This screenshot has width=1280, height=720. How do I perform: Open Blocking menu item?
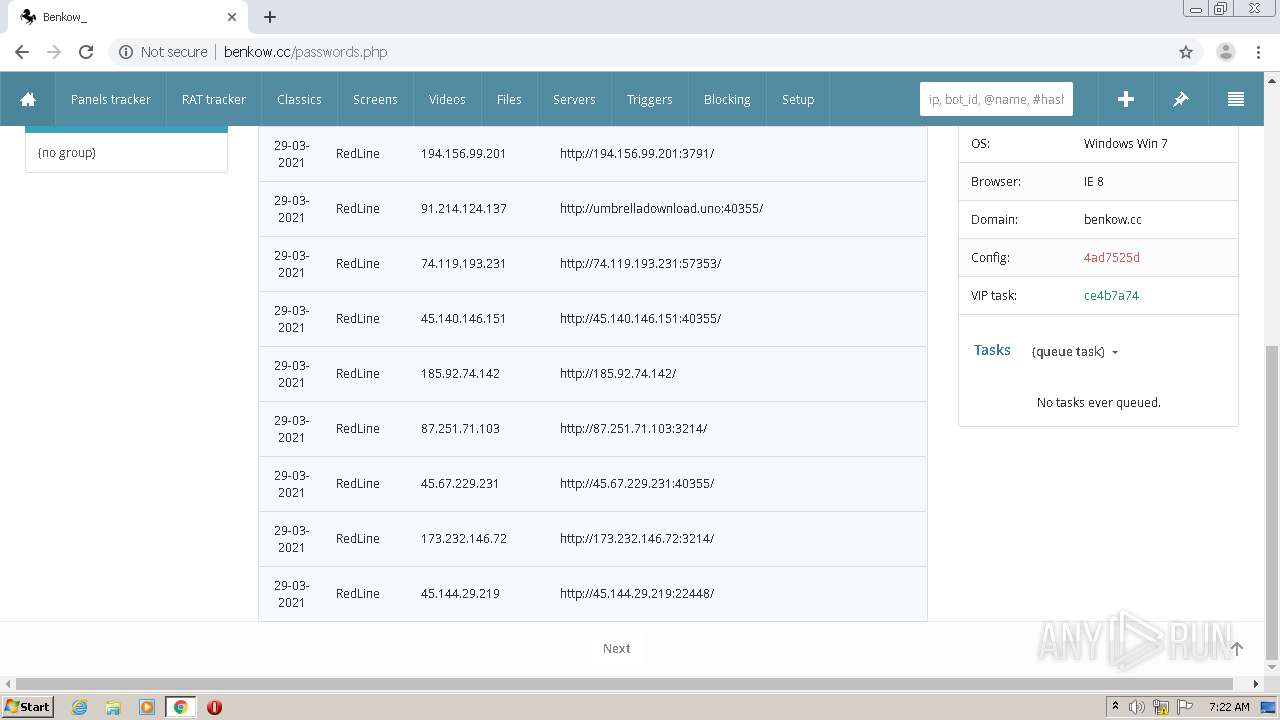727,99
